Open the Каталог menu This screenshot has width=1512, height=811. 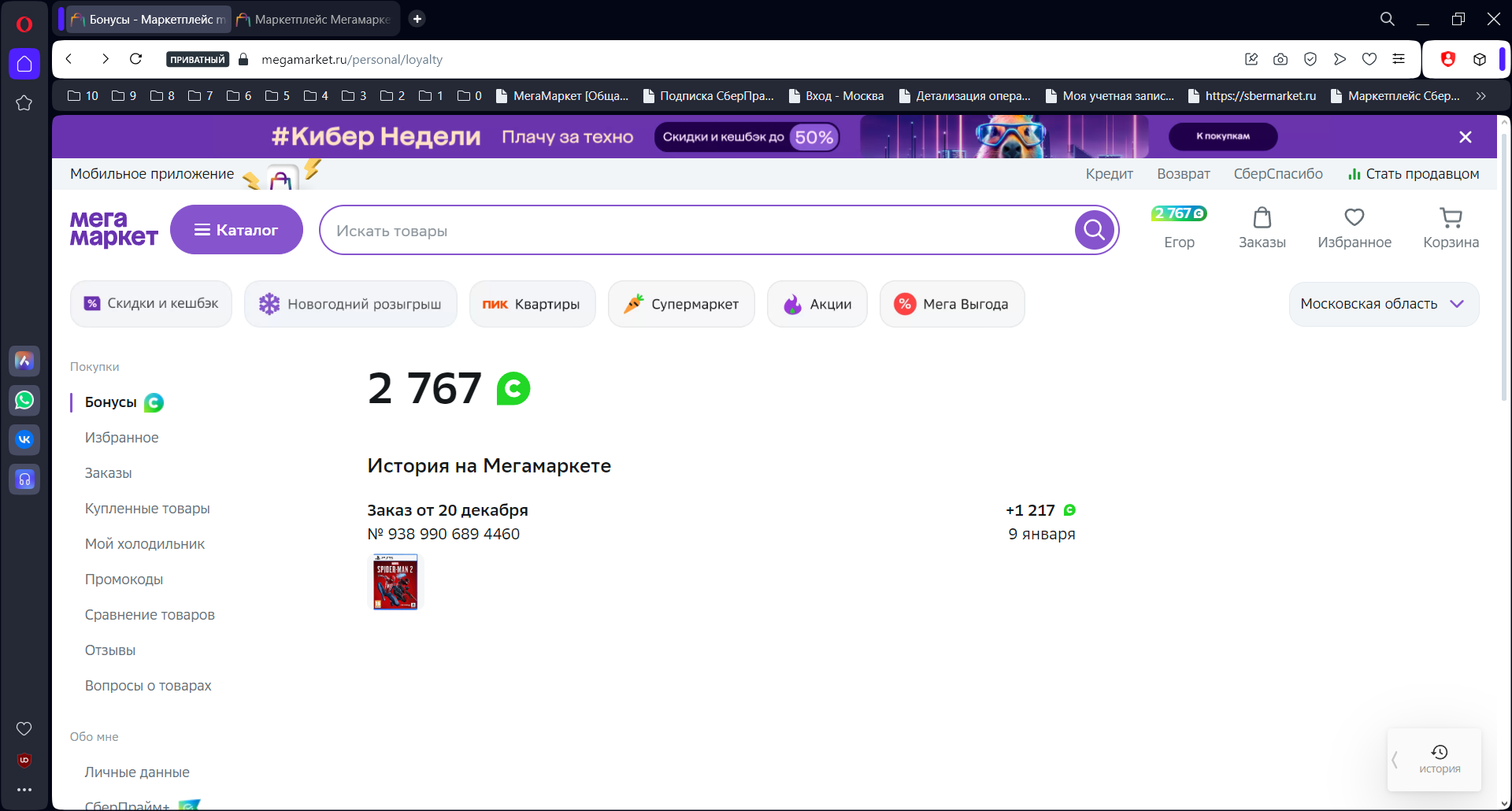point(236,230)
